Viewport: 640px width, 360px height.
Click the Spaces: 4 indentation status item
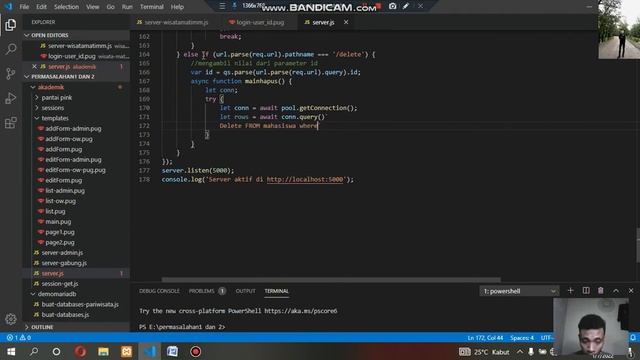pos(522,338)
